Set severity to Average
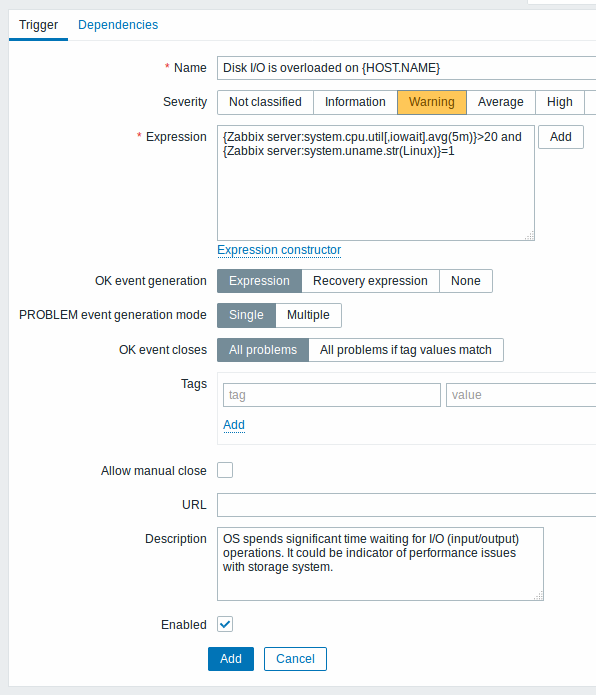 [501, 102]
